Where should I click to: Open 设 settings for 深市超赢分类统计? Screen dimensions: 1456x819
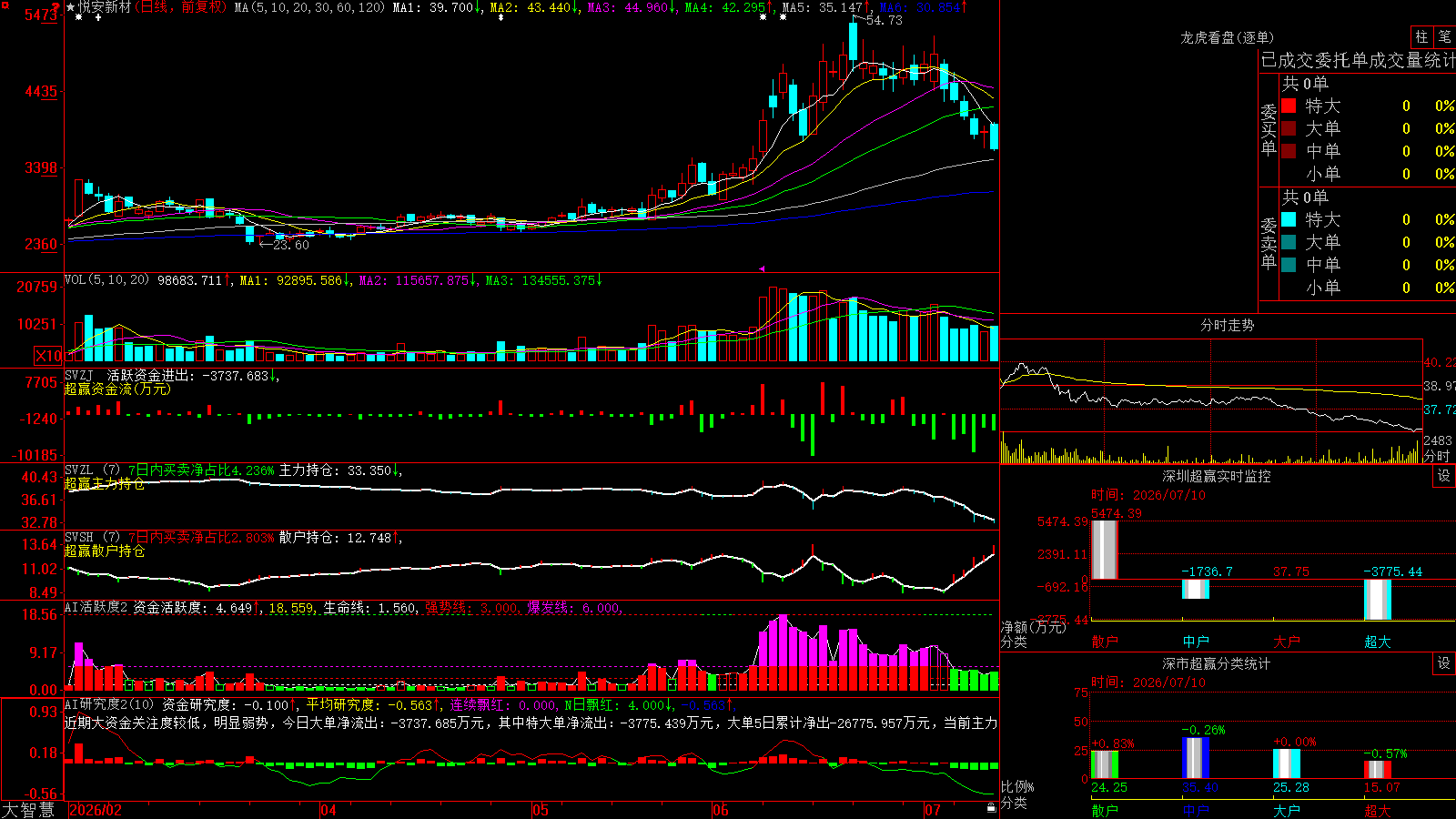(x=1444, y=663)
